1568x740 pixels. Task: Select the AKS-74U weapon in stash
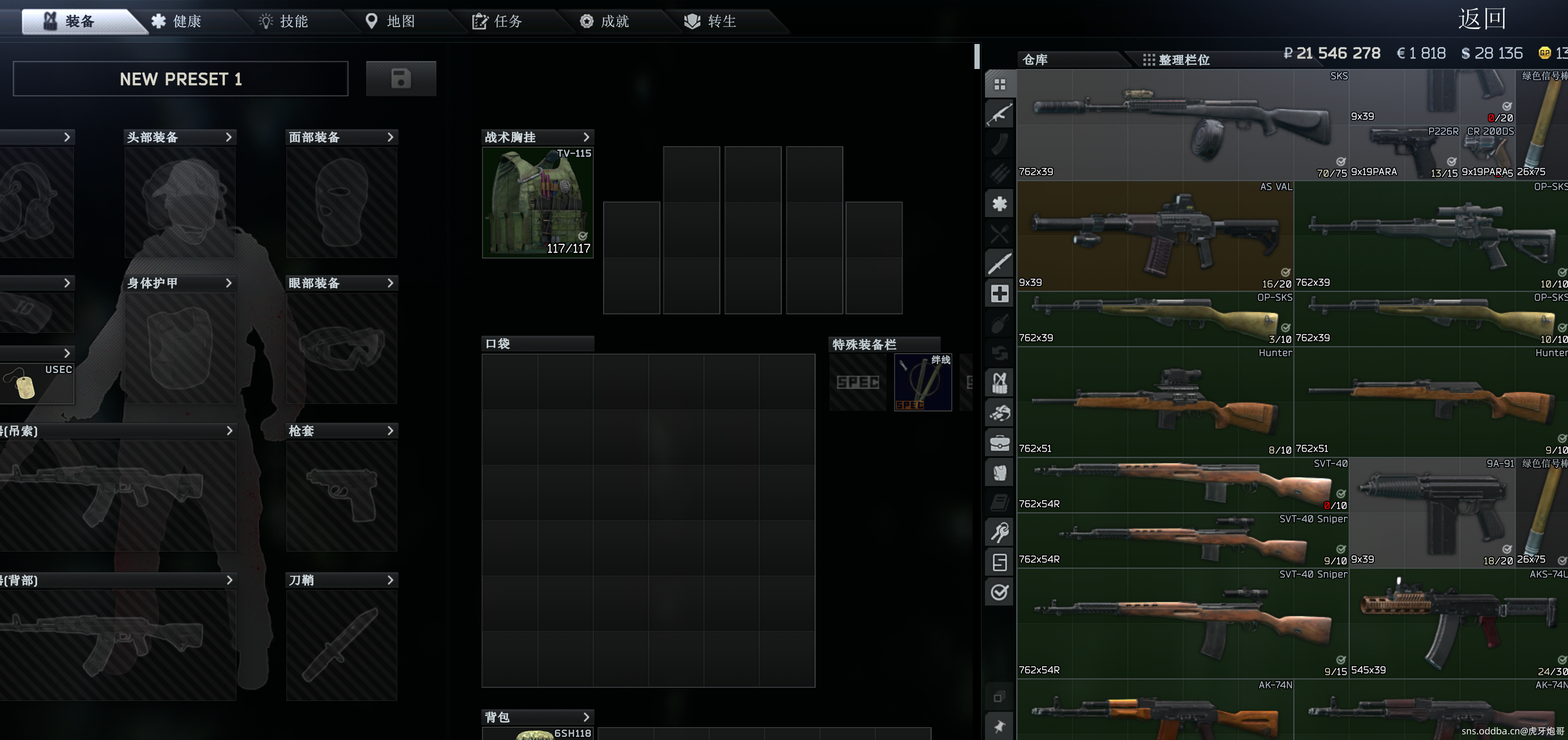pyautogui.click(x=1459, y=623)
